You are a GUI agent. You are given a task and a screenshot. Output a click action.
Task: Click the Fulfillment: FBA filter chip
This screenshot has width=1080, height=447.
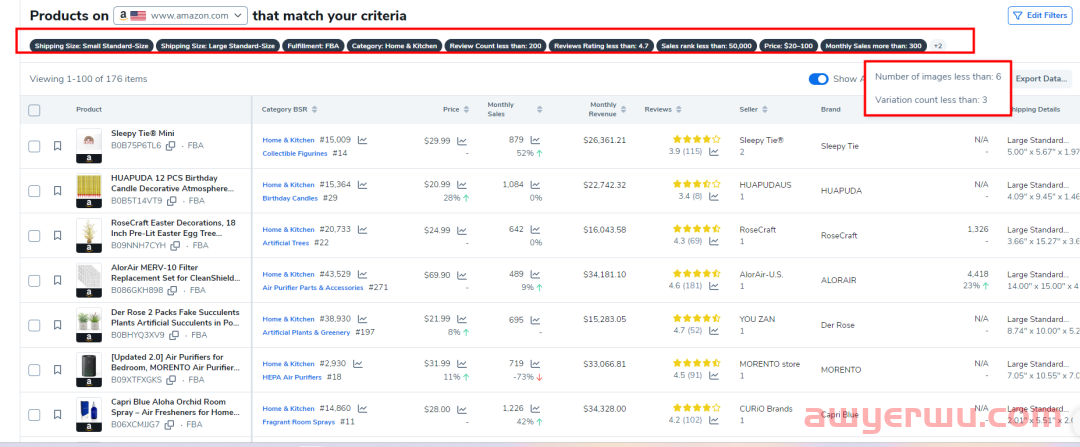pos(313,46)
